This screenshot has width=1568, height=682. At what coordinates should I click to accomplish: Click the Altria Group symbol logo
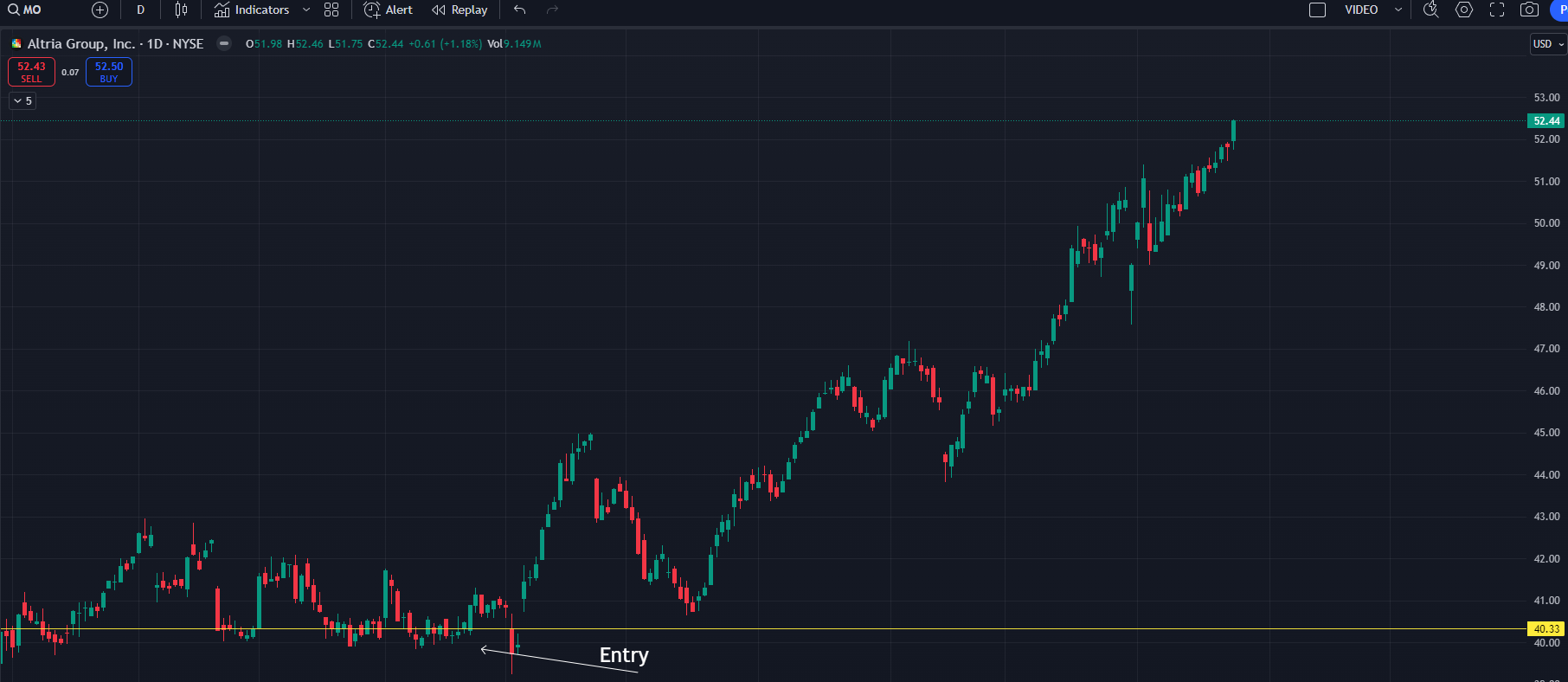click(16, 44)
